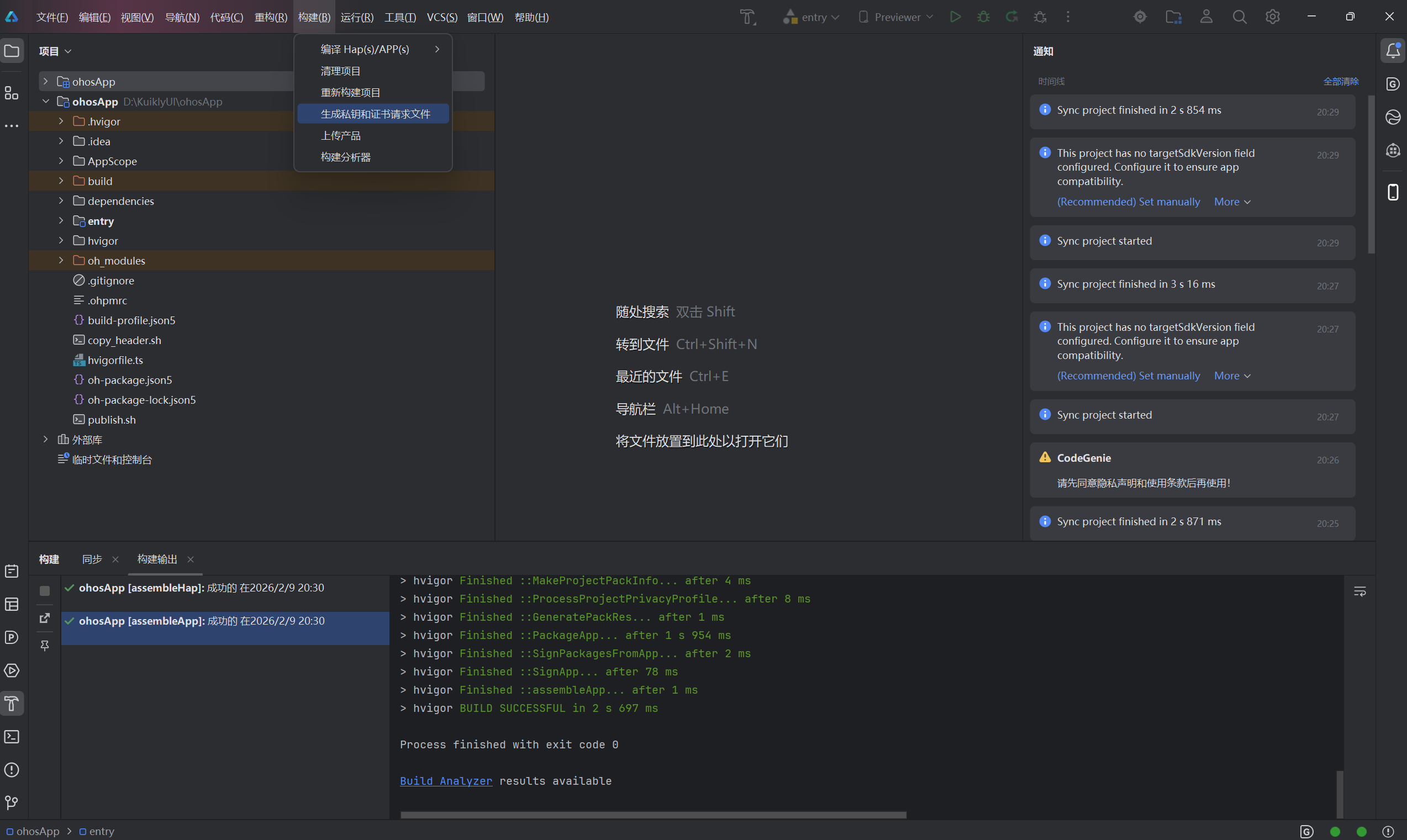The height and width of the screenshot is (840, 1407).
Task: Click the search magnifier icon
Action: pos(1240,17)
